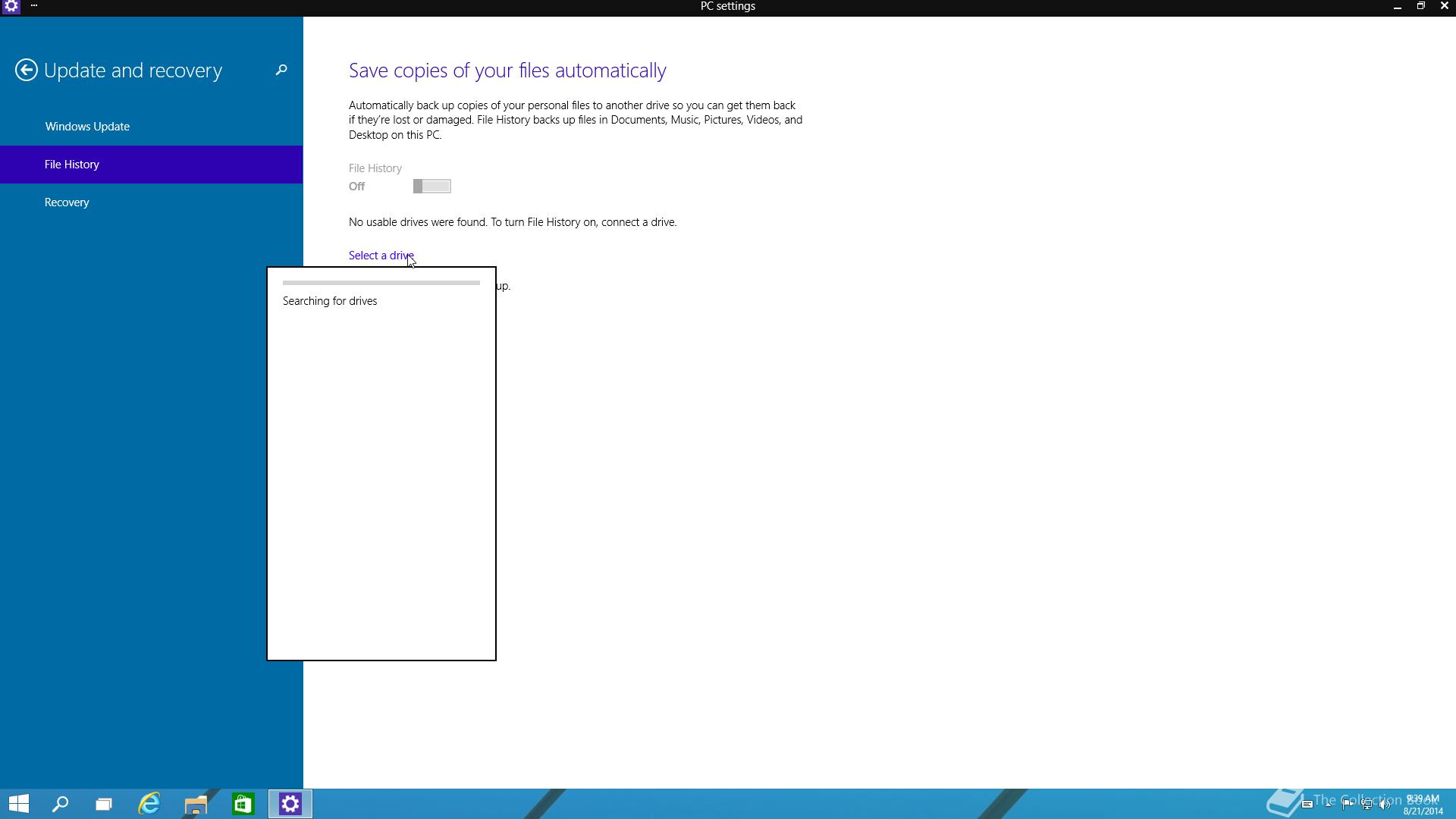Click 'Save copies of your files automatically' heading
The height and width of the screenshot is (819, 1456).
[x=507, y=71]
